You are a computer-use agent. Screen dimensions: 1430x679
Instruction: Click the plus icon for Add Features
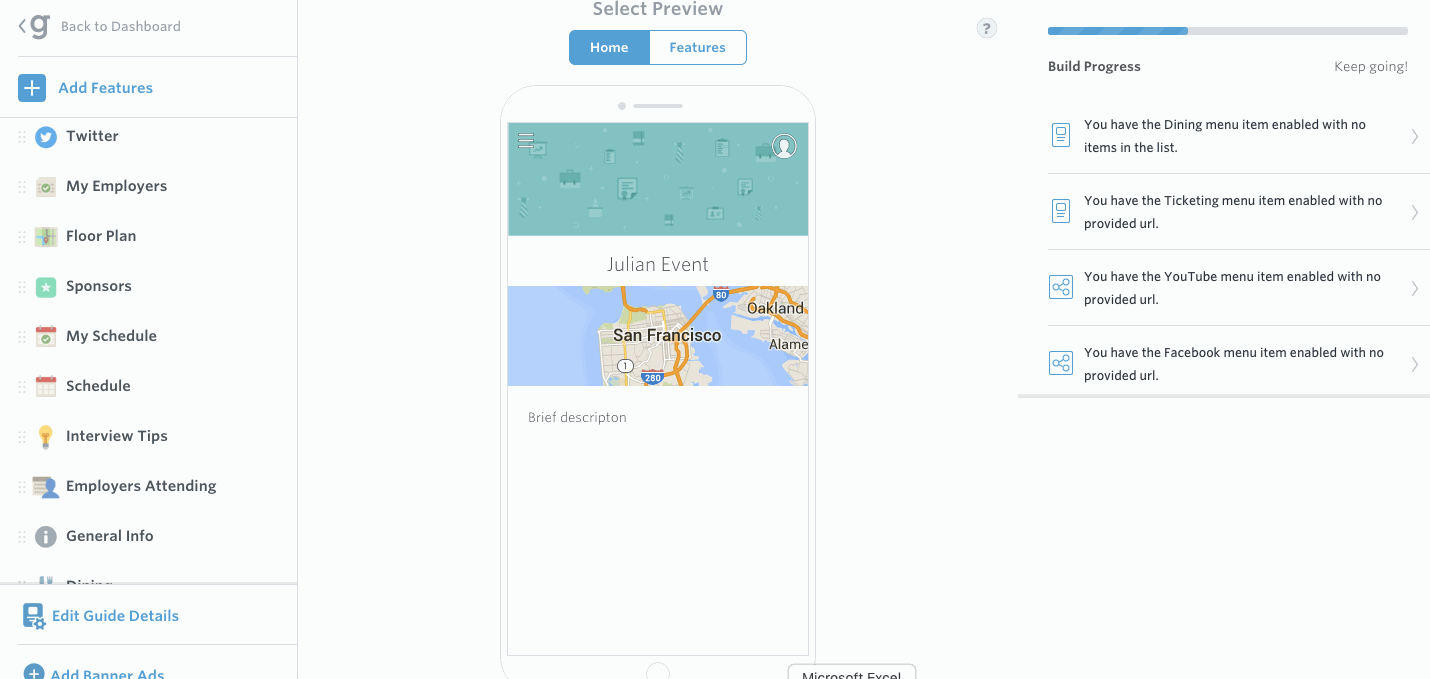coord(32,88)
